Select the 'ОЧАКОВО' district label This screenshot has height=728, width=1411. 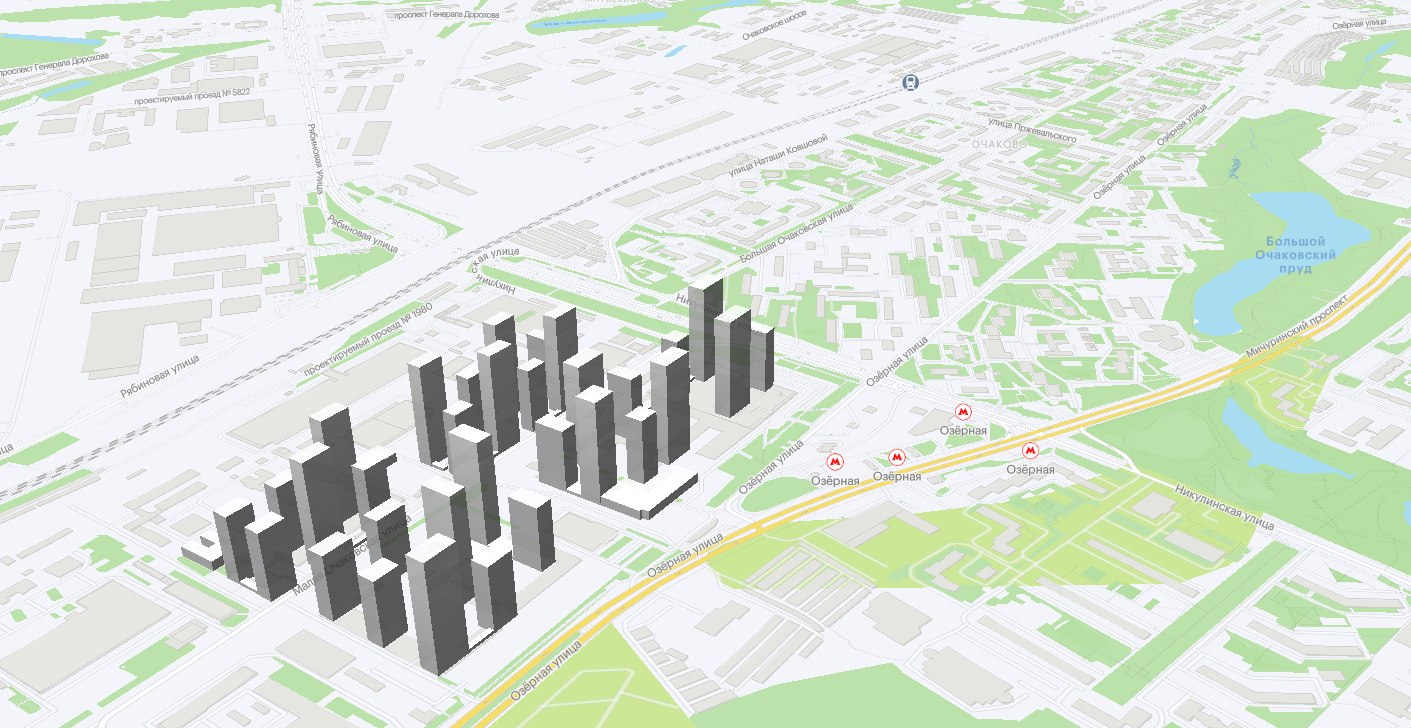[x=999, y=144]
